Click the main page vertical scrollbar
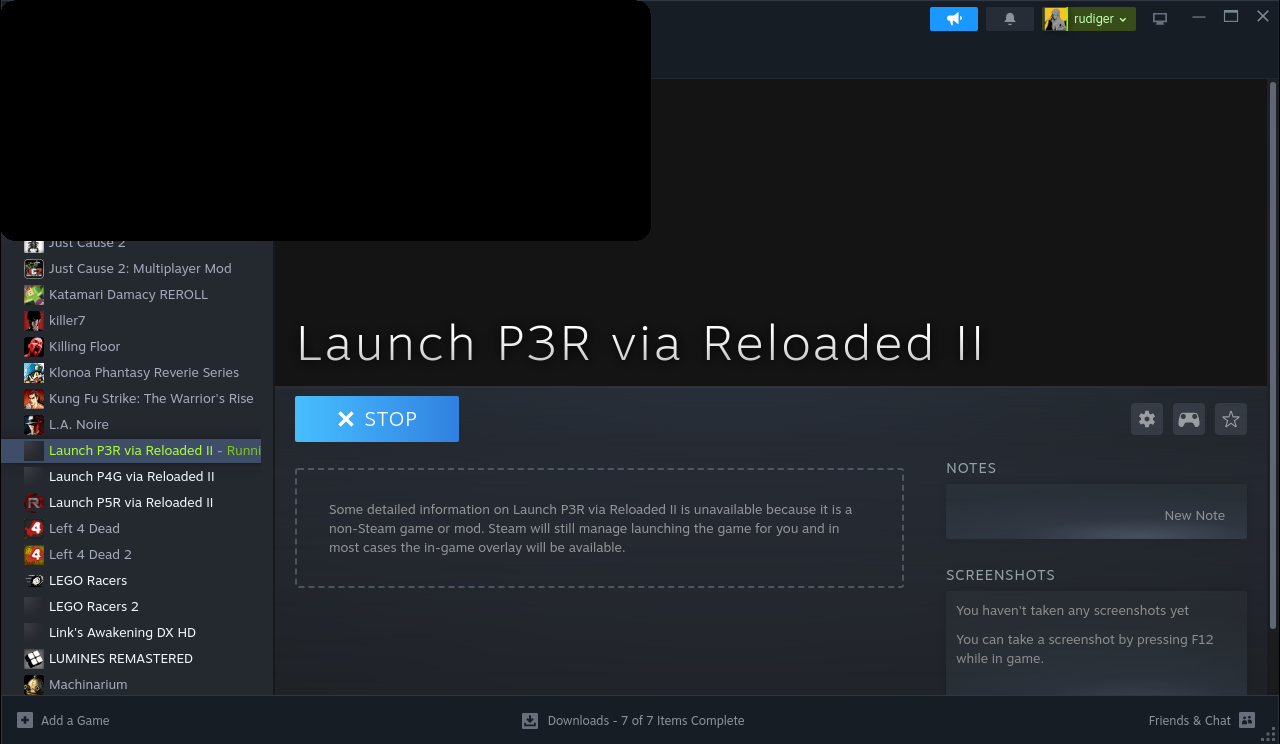The image size is (1280, 744). [1273, 355]
